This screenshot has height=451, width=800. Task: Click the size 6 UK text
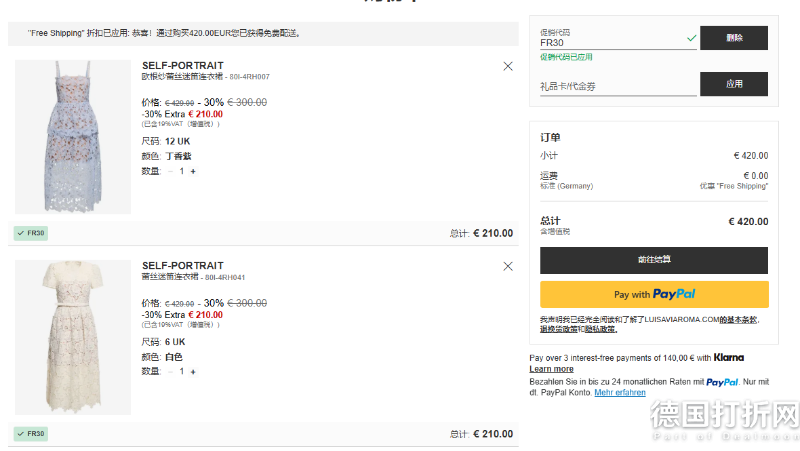coord(175,342)
